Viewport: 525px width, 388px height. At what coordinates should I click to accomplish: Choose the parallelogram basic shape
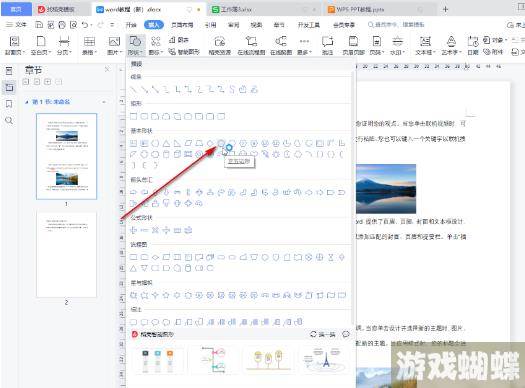pyautogui.click(x=188, y=143)
